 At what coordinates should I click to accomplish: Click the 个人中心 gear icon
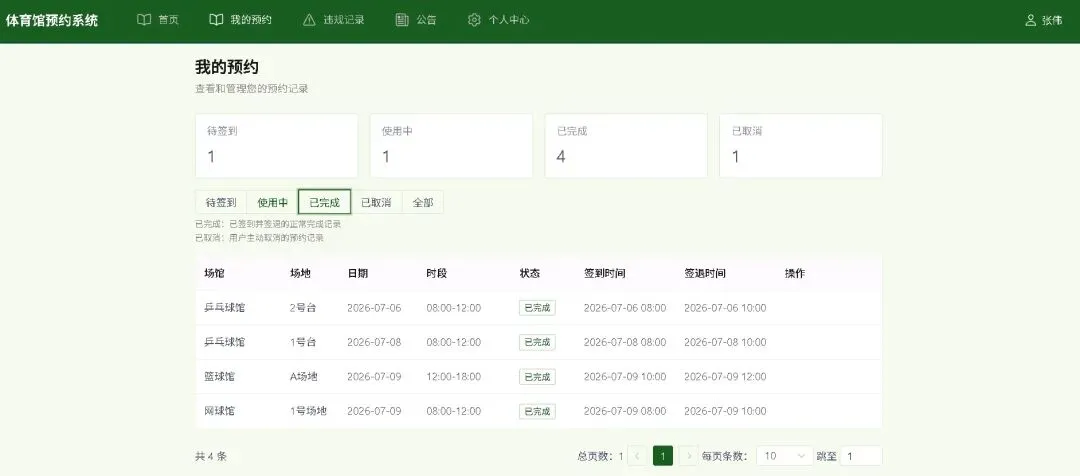pyautogui.click(x=474, y=20)
